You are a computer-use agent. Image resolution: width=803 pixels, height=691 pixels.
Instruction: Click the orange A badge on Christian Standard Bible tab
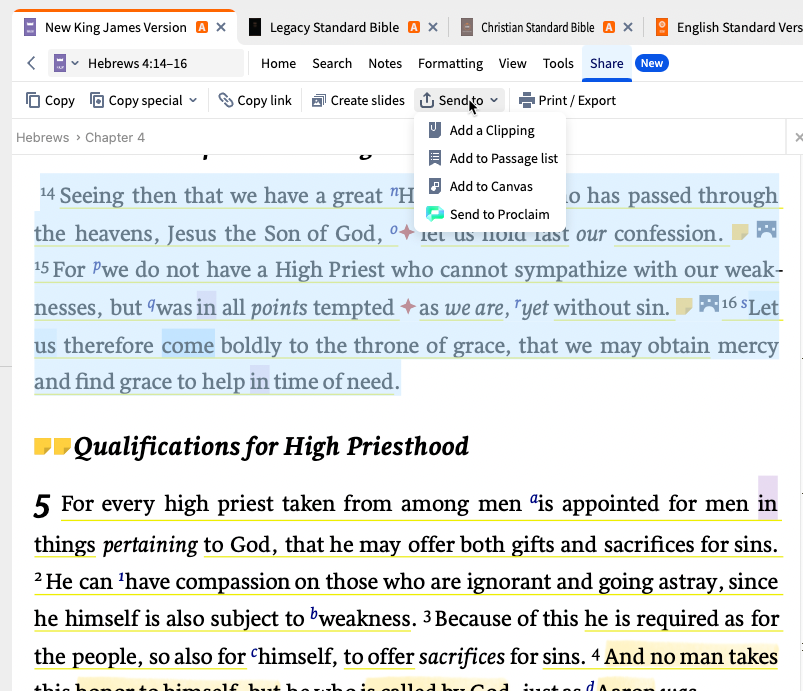609,27
